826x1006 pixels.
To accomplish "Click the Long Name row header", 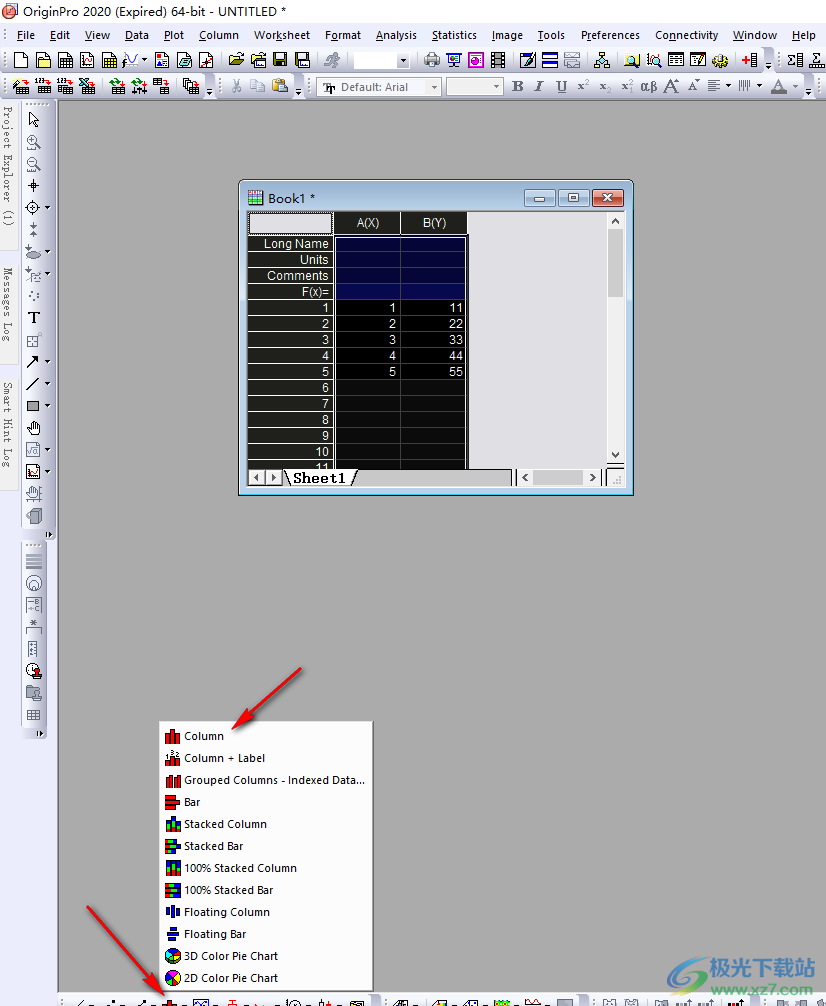I will tap(290, 244).
